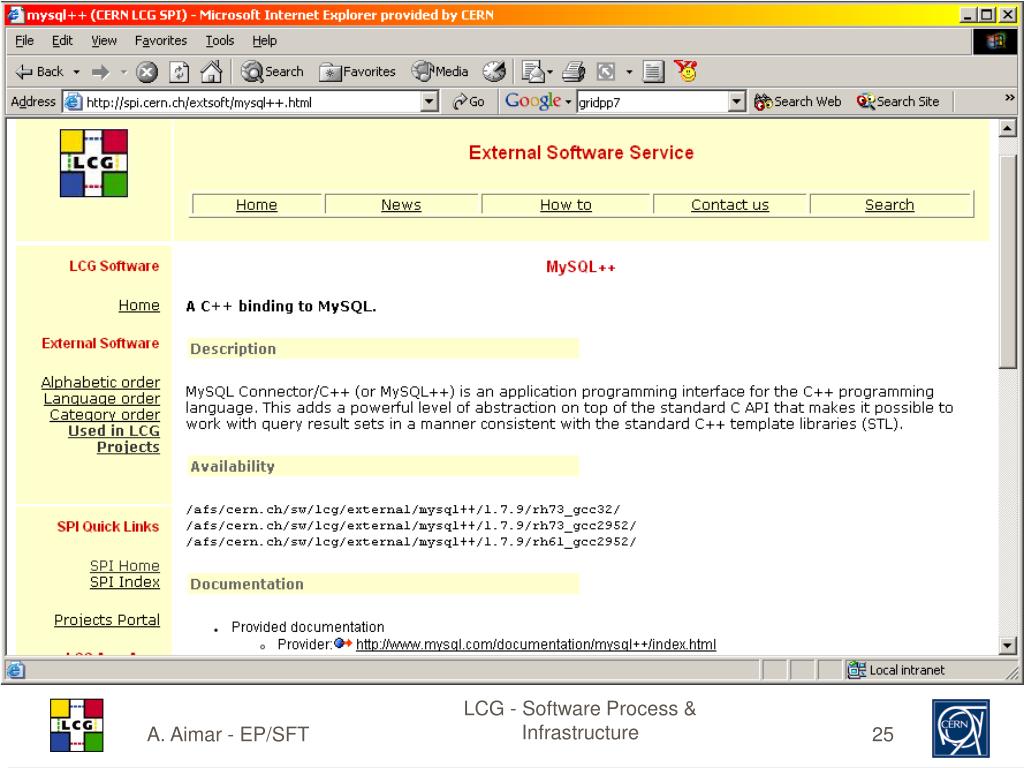
Task: Refresh the page using the toolbar icon
Action: coord(179,72)
